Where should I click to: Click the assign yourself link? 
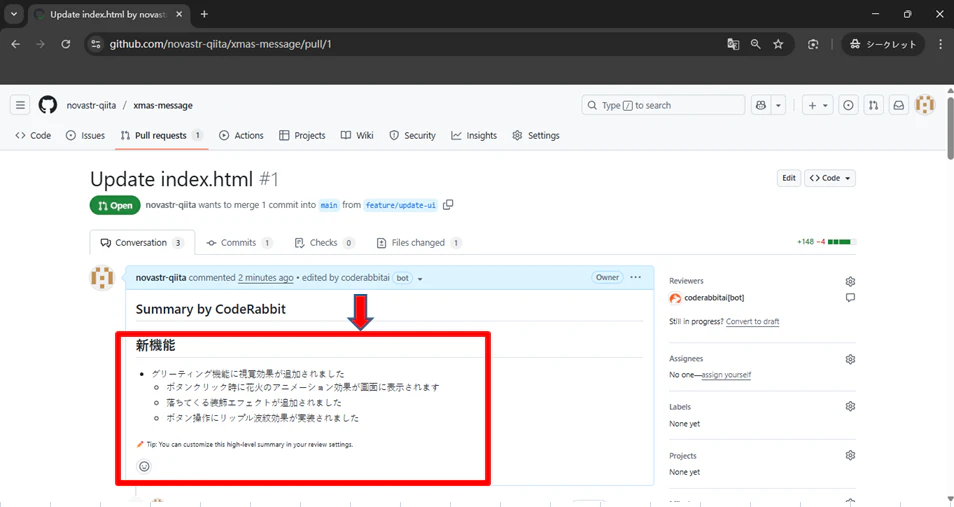(726, 375)
